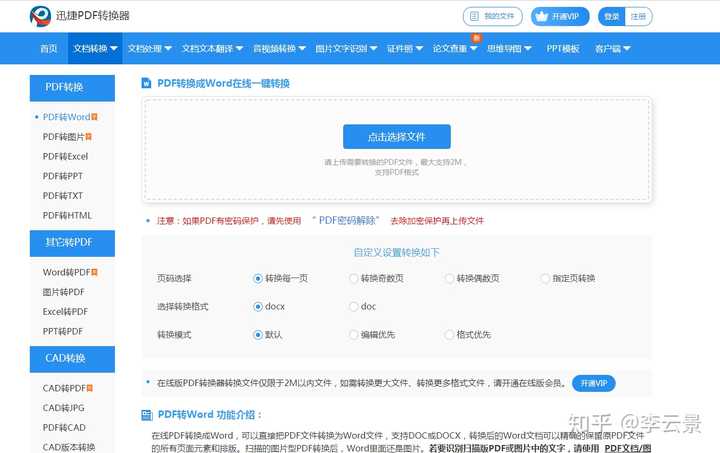Click the document icon in 我的文件 button

point(474,17)
